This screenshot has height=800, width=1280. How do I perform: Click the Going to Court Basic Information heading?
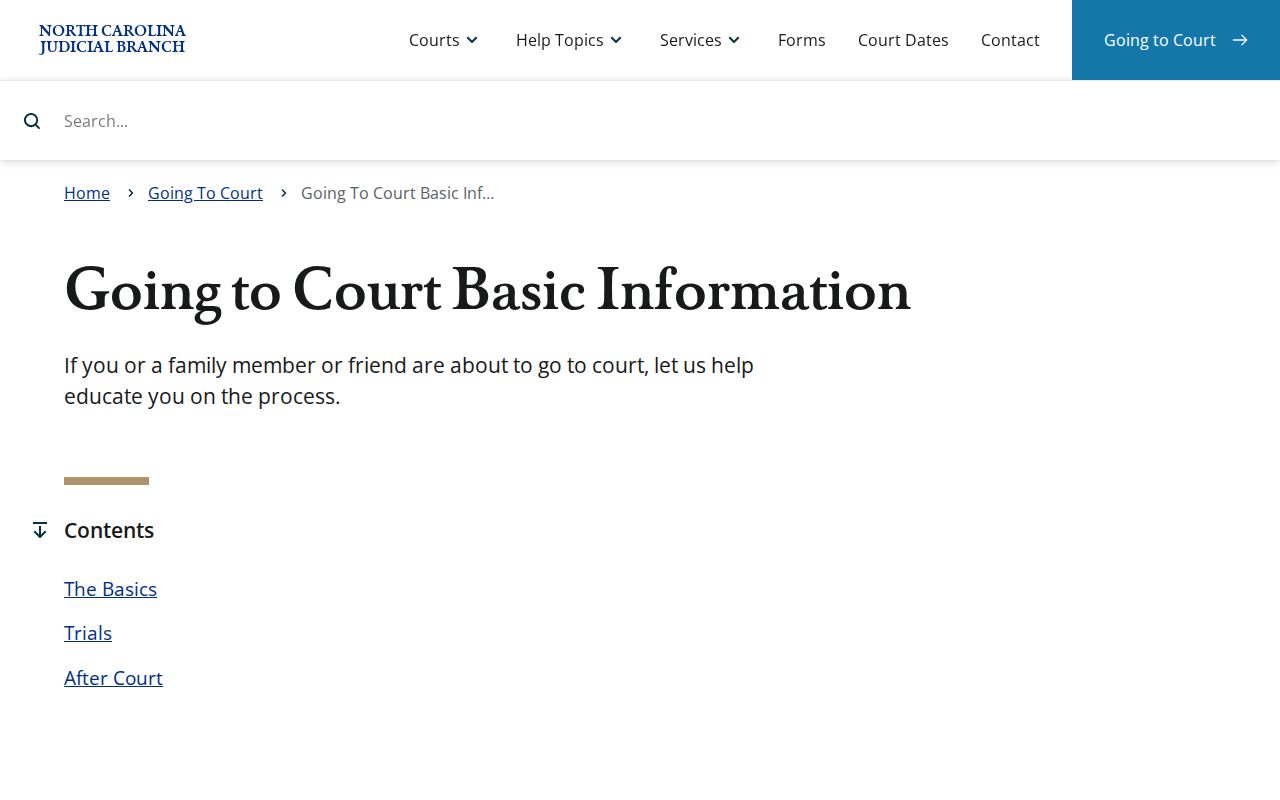coord(487,291)
